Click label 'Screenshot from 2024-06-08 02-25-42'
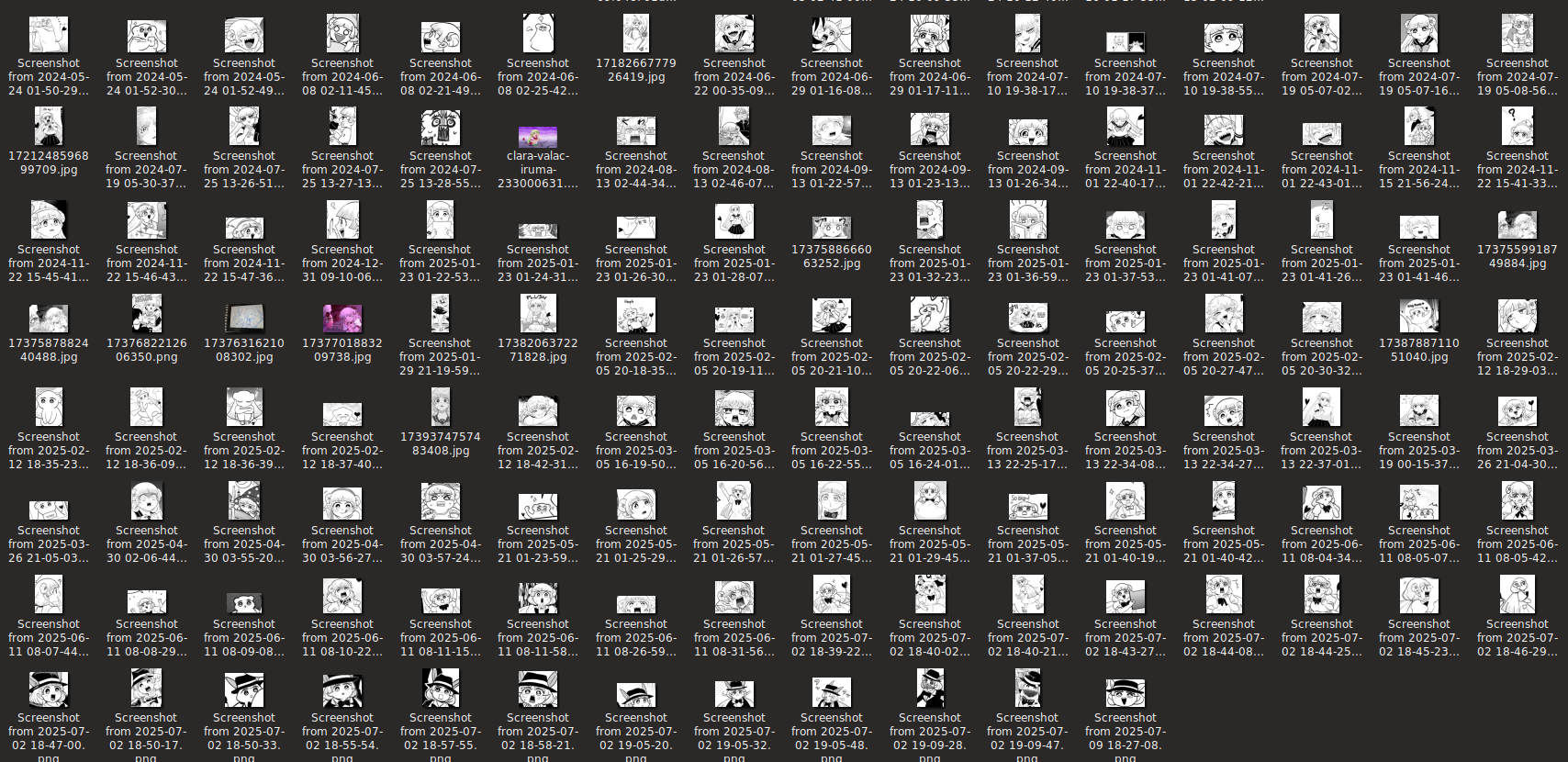The width and height of the screenshot is (1568, 762). [538, 77]
